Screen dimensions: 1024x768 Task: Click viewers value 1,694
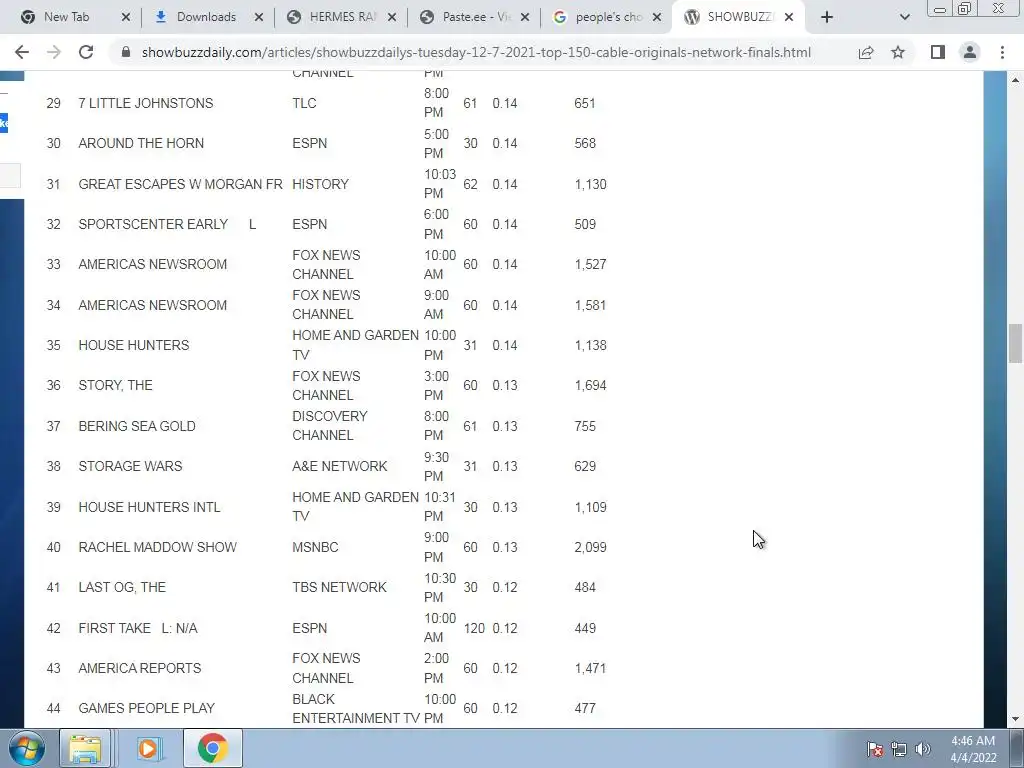pyautogui.click(x=590, y=385)
